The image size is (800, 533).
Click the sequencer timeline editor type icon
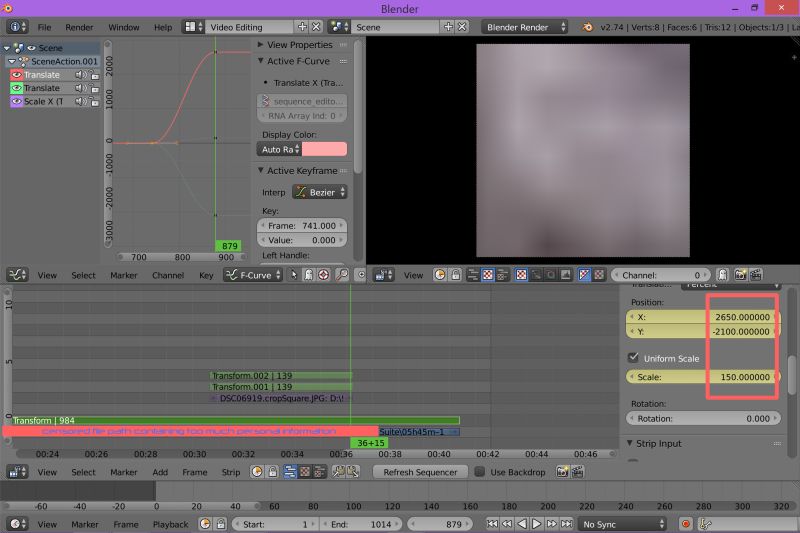pyautogui.click(x=17, y=472)
